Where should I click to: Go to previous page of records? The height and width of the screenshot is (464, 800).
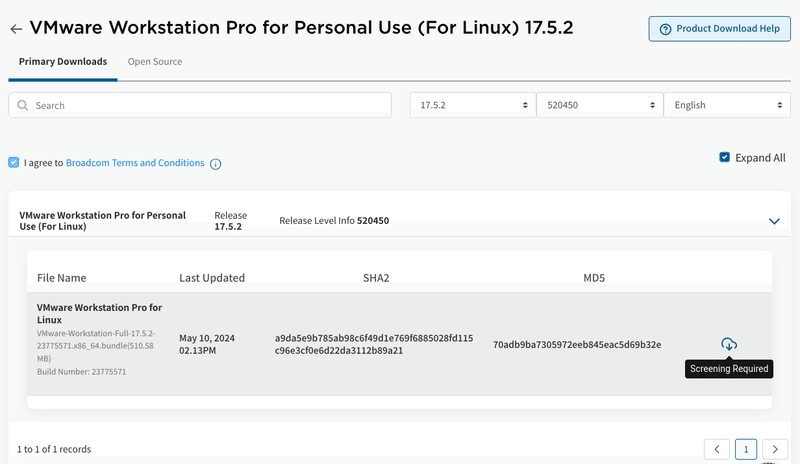point(717,449)
